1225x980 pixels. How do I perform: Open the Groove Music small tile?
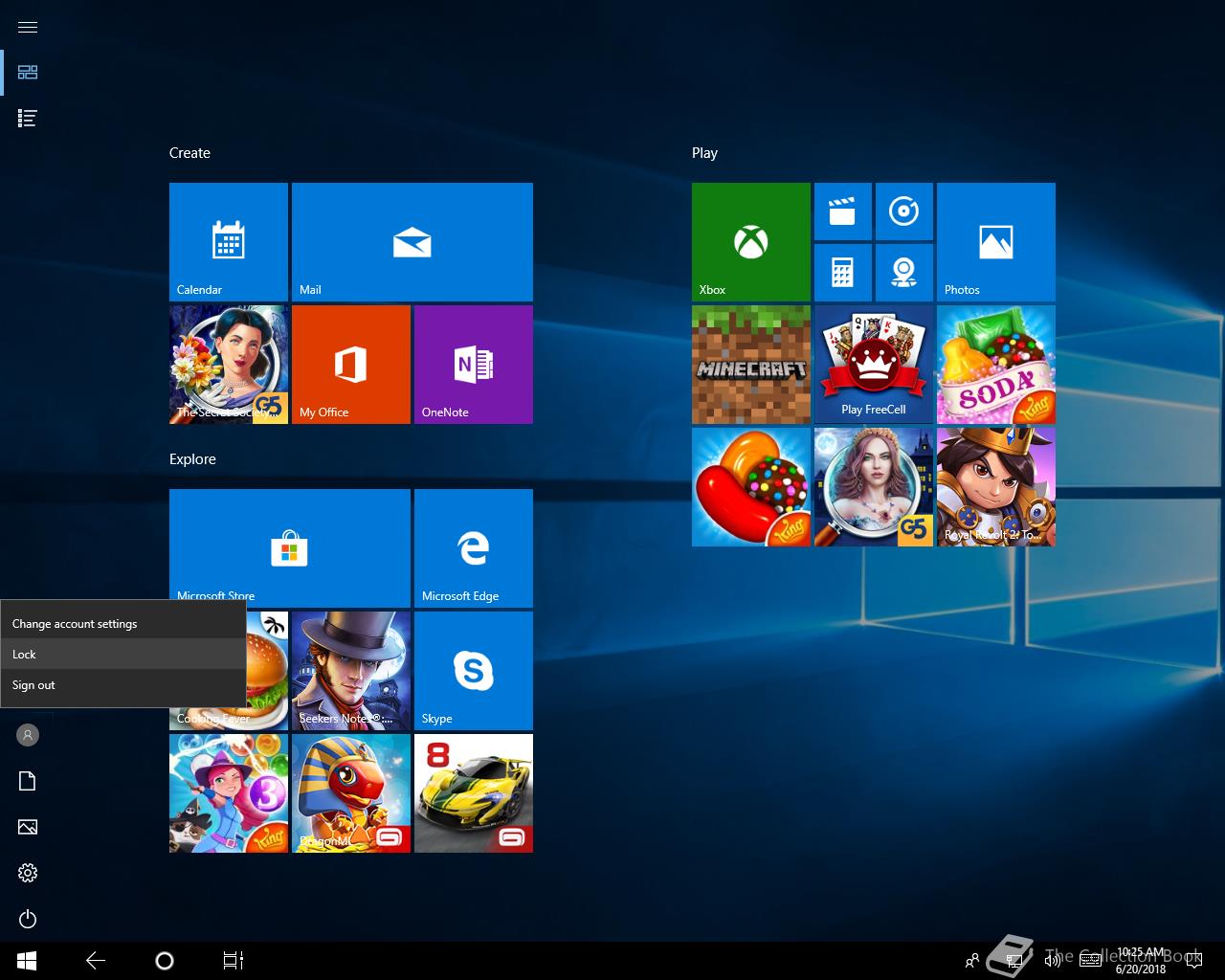pos(904,212)
